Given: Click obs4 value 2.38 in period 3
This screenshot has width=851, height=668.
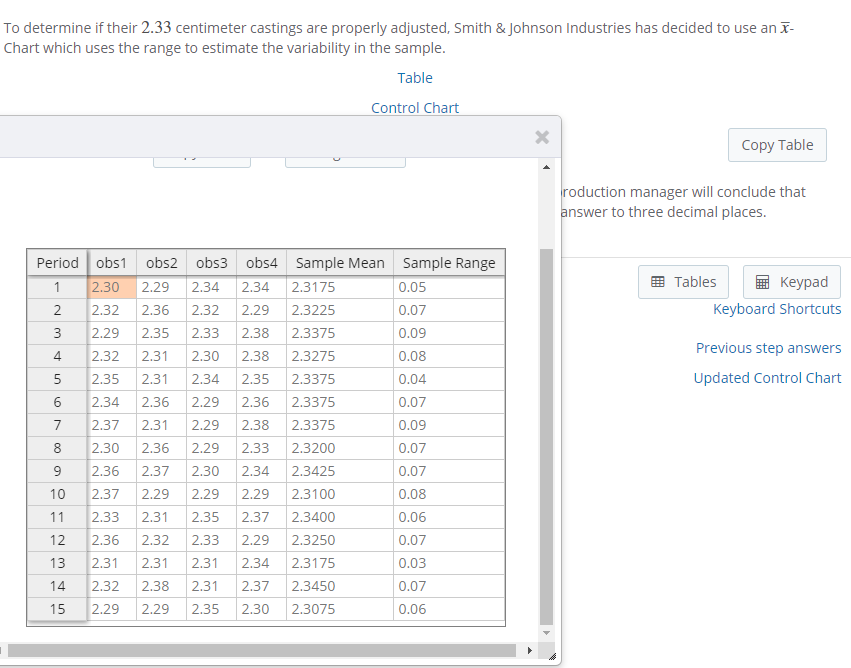Looking at the screenshot, I should click(261, 333).
